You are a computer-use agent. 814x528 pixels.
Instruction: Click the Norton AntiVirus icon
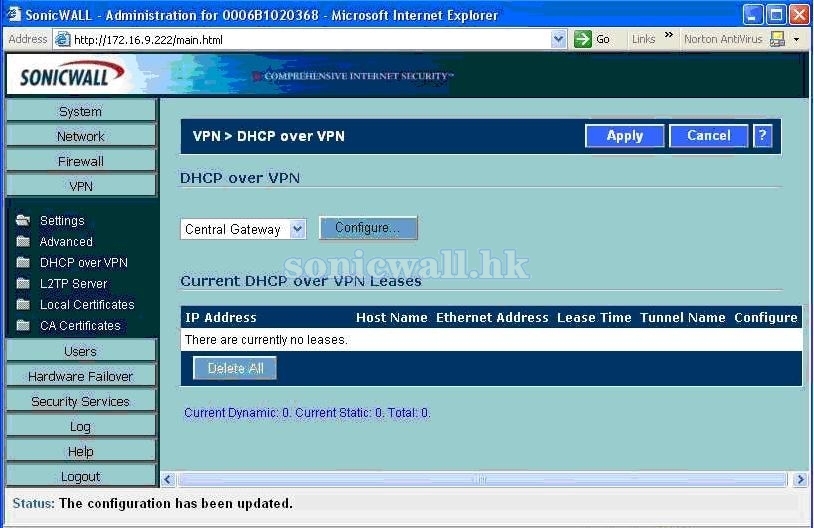[x=777, y=39]
